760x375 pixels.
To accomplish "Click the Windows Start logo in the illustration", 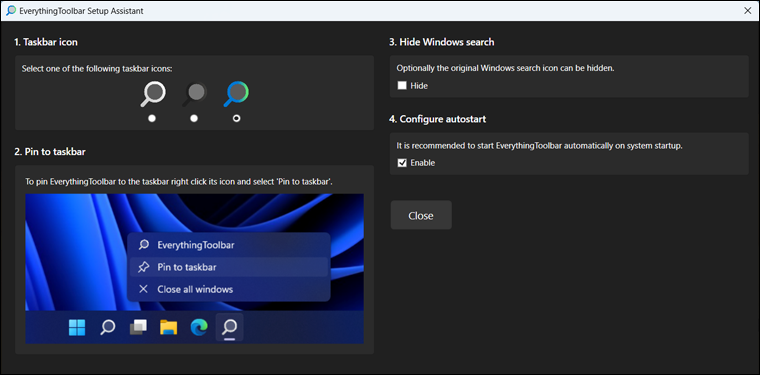I will pyautogui.click(x=77, y=328).
